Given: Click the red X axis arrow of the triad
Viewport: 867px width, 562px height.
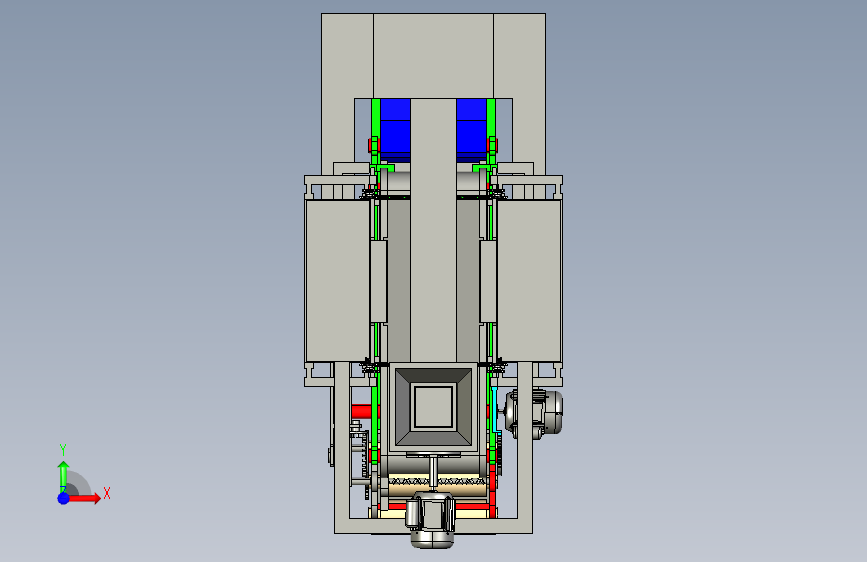Looking at the screenshot, I should pyautogui.click(x=84, y=498).
